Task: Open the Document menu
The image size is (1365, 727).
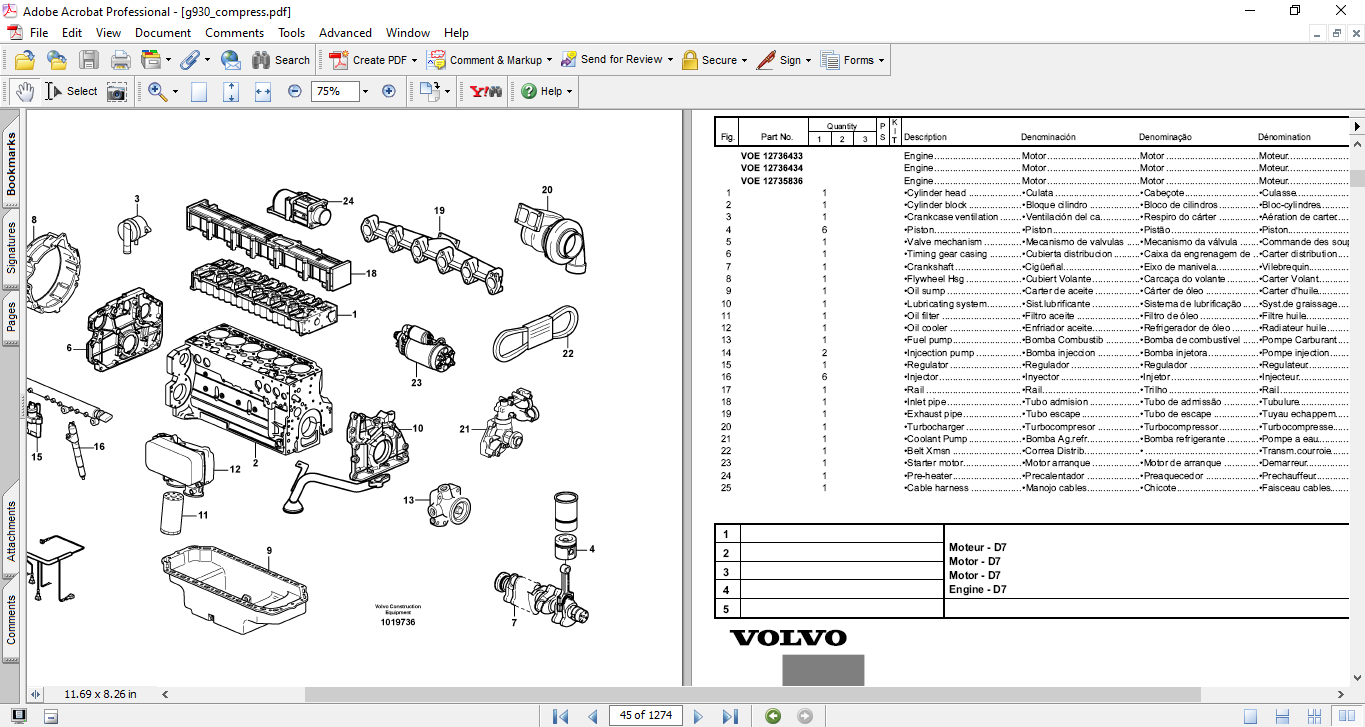Action: point(163,33)
